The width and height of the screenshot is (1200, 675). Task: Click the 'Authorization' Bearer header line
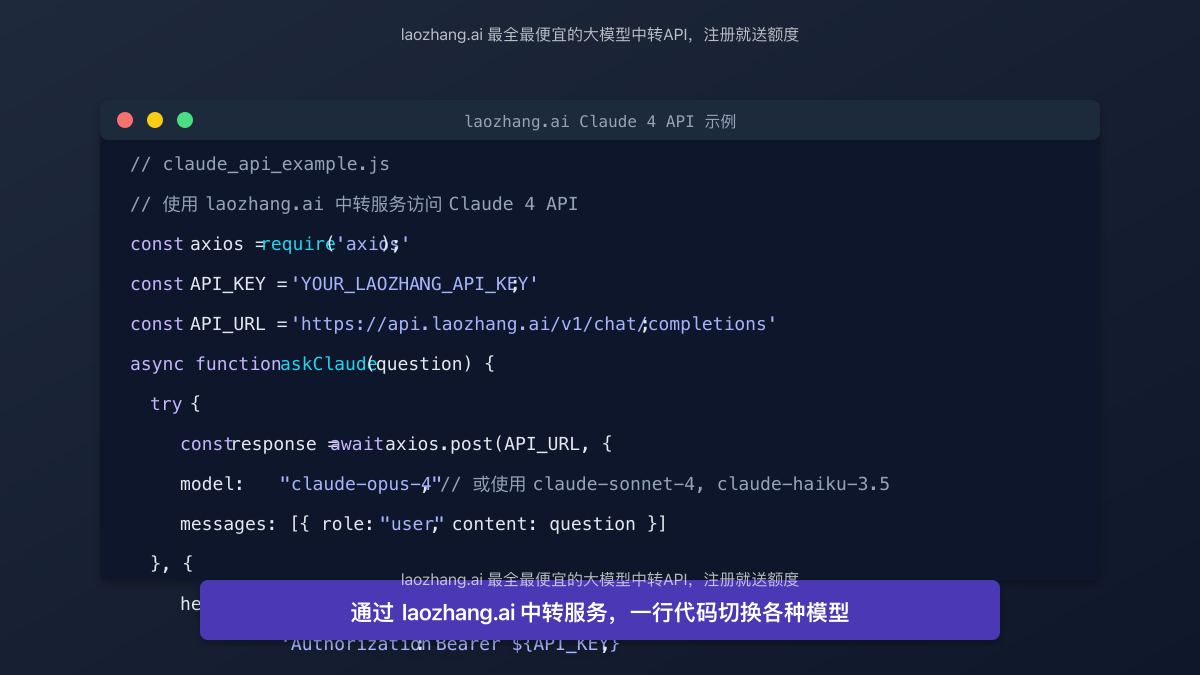pos(450,644)
